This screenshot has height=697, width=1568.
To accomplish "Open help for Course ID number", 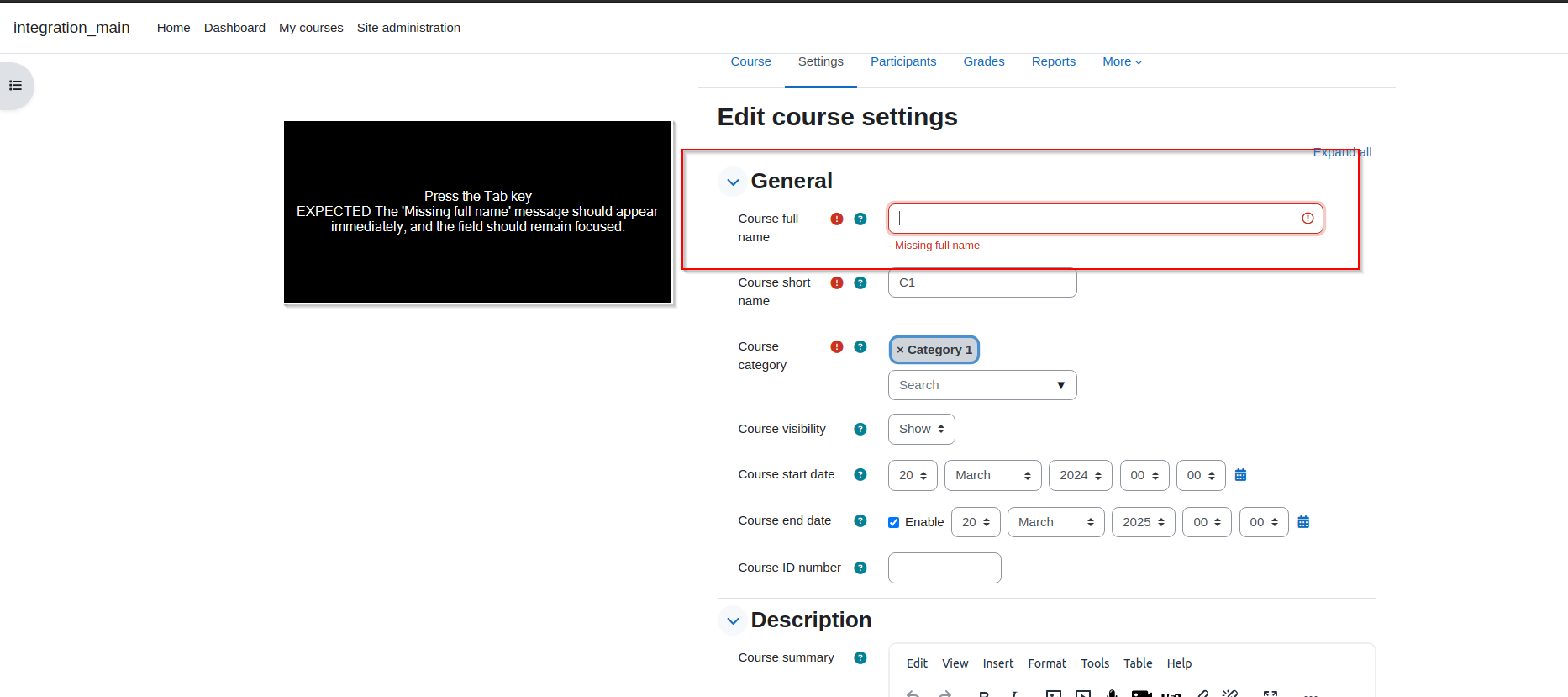I will click(x=860, y=568).
